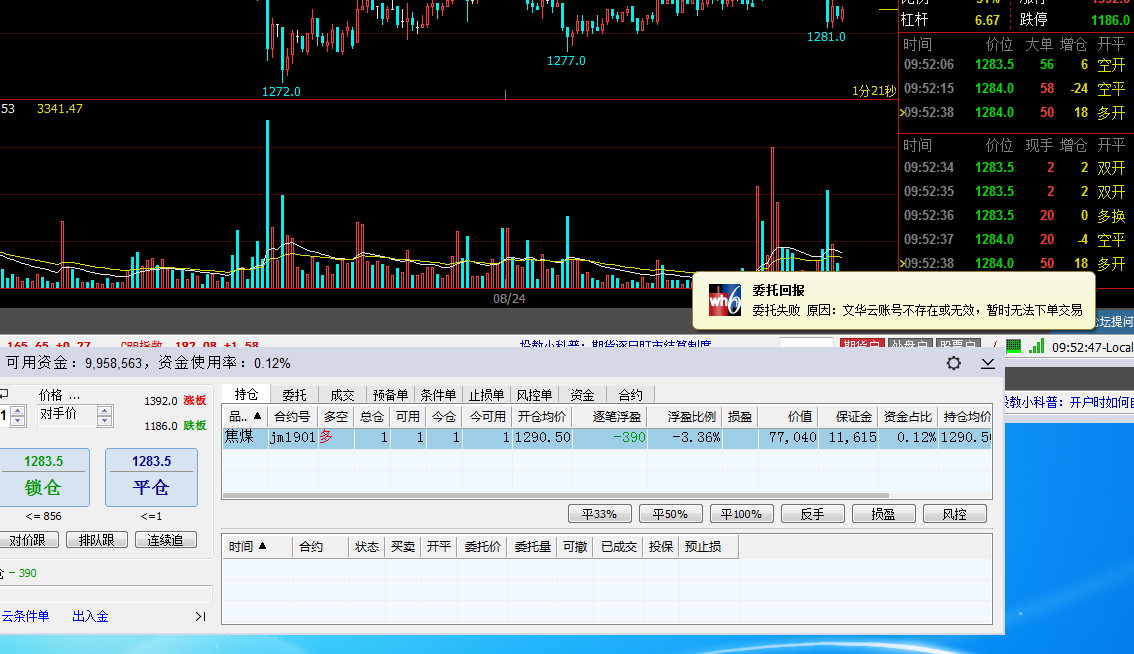Open the 出入金 deposit/withdraw link
Image resolution: width=1134 pixels, height=654 pixels.
click(90, 617)
